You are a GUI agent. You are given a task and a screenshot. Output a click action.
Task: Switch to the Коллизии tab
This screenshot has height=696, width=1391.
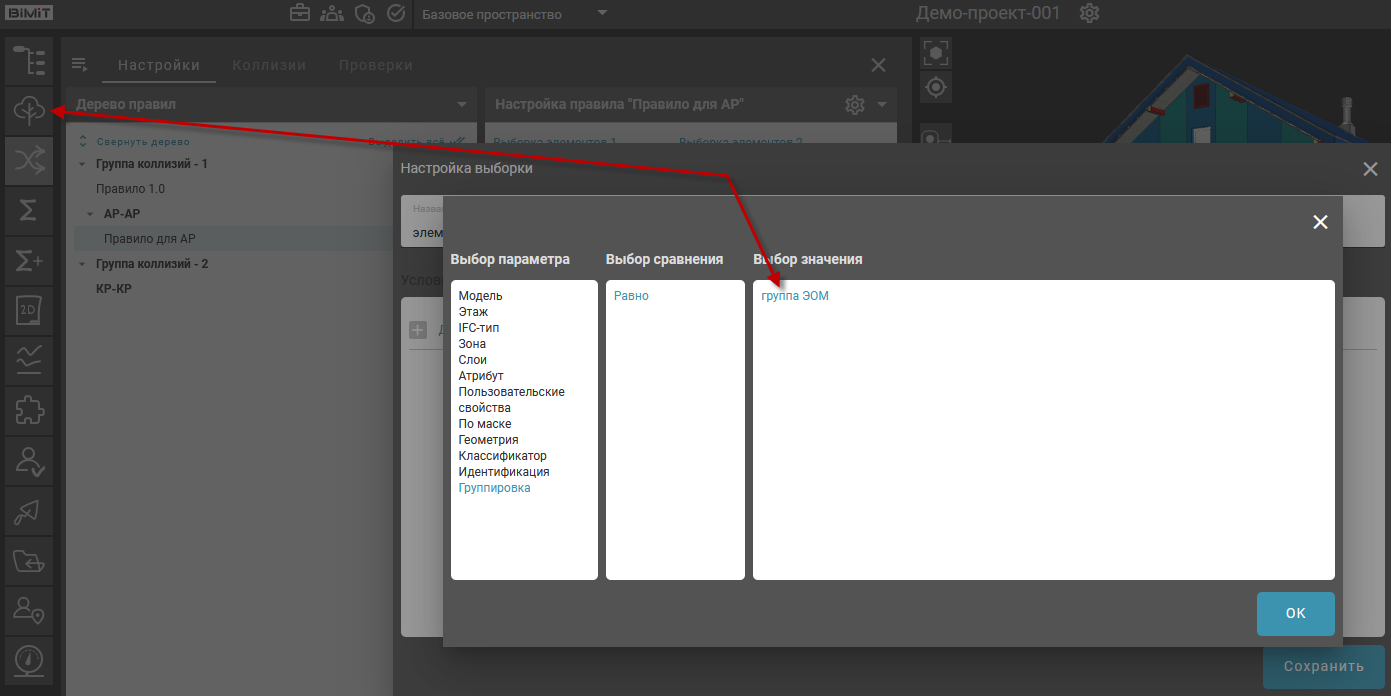(x=269, y=65)
